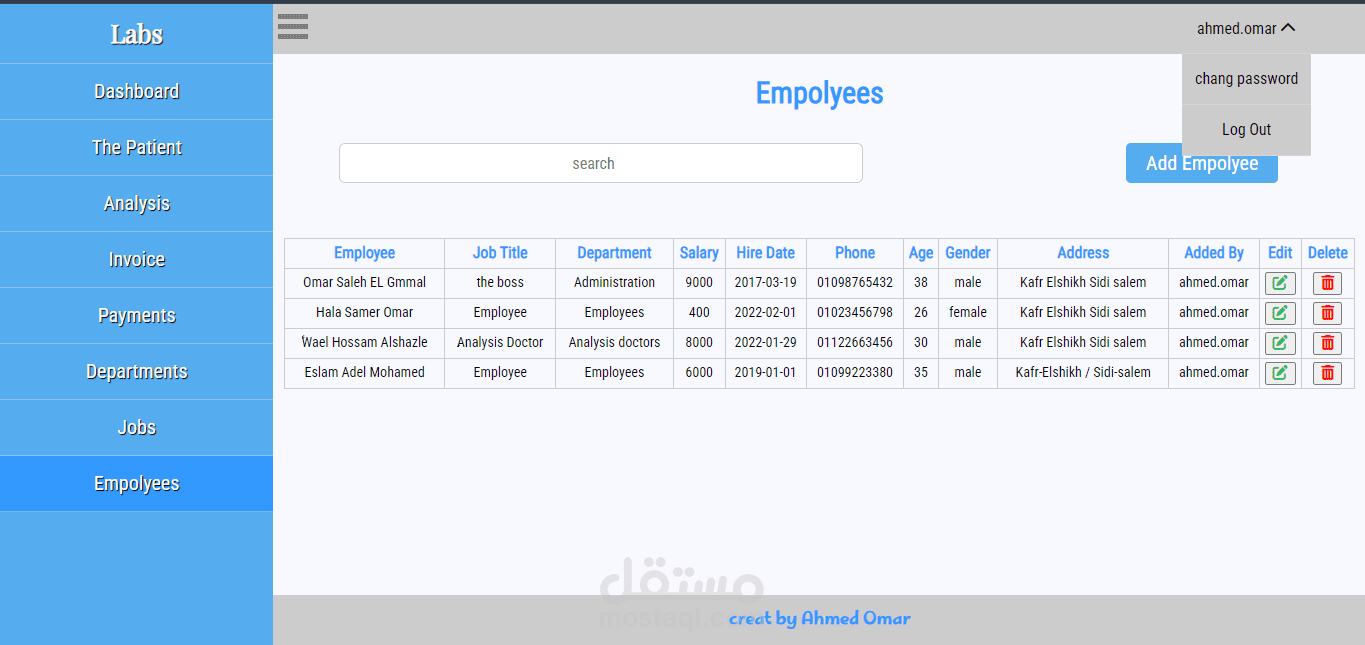Select the name Eslam Adel Mohamed

coord(364,373)
